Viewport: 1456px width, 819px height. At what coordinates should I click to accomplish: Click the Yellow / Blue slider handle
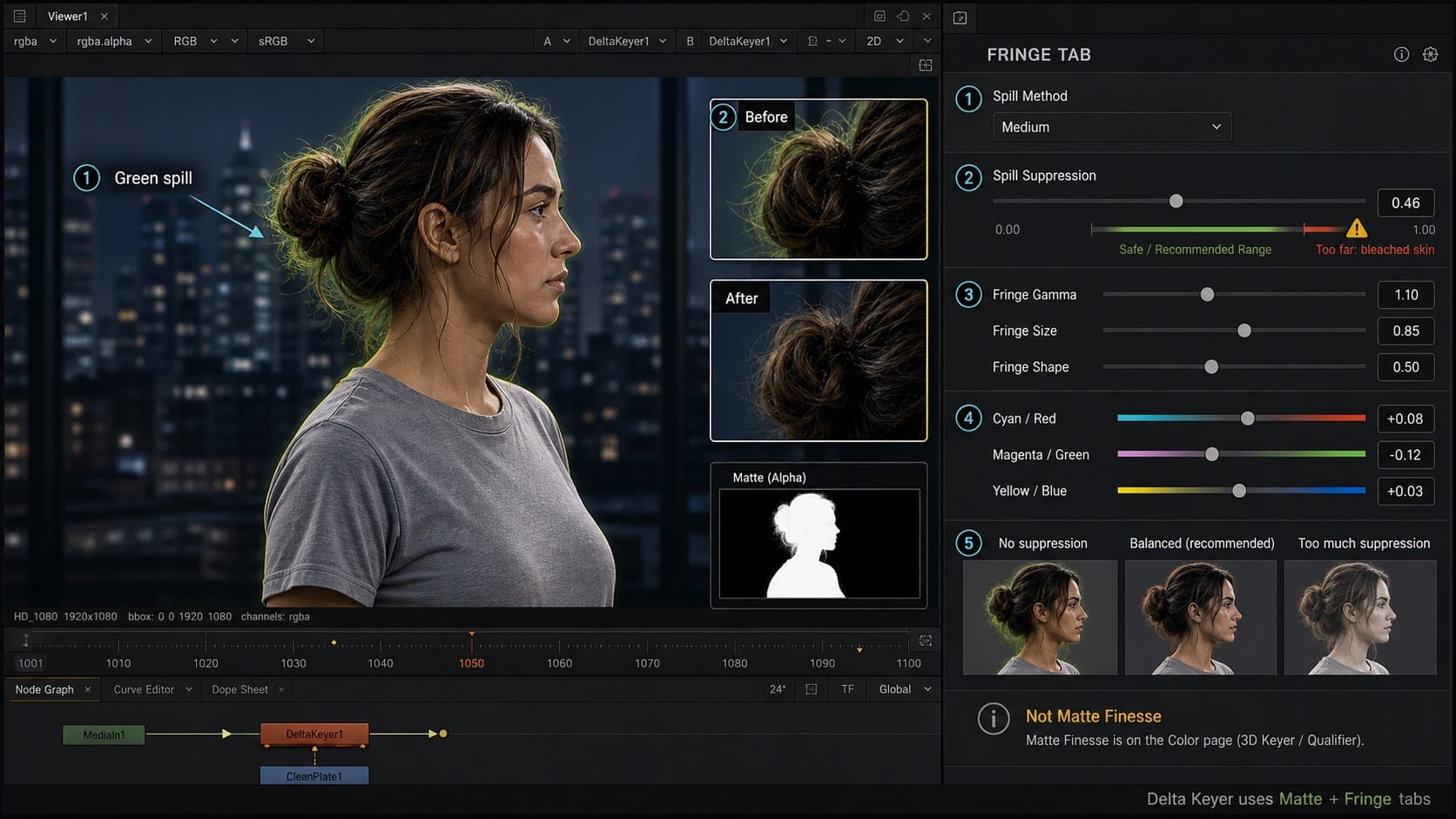click(1239, 491)
